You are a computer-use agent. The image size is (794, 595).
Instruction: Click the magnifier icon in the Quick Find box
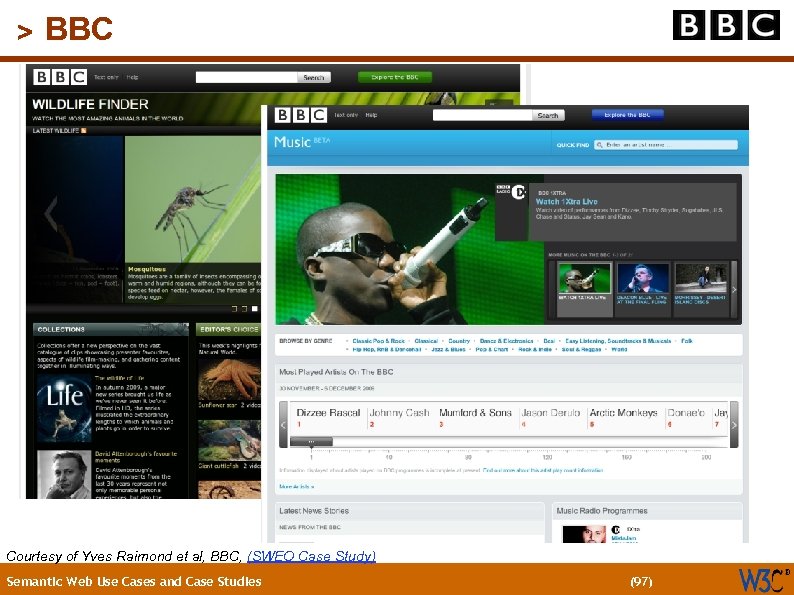point(600,145)
